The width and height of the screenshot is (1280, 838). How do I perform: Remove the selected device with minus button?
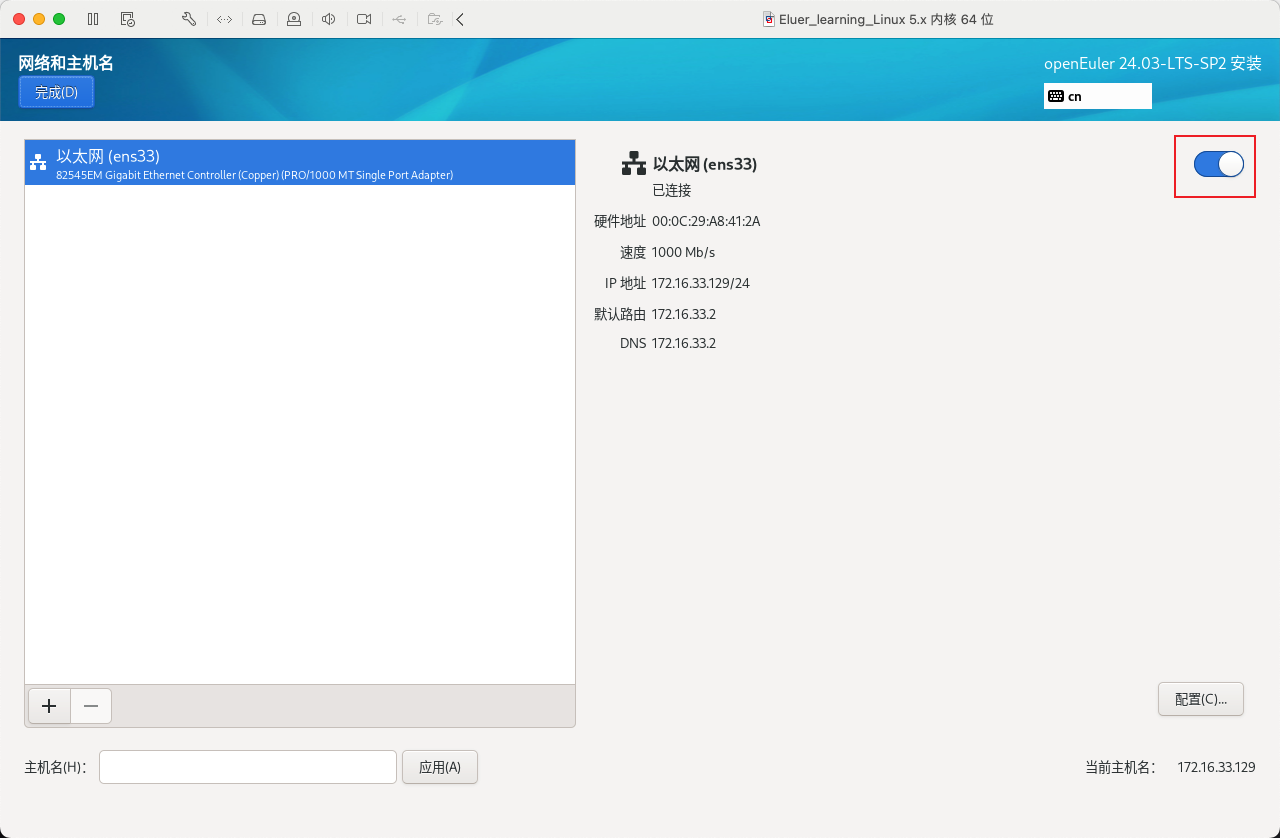click(x=91, y=706)
